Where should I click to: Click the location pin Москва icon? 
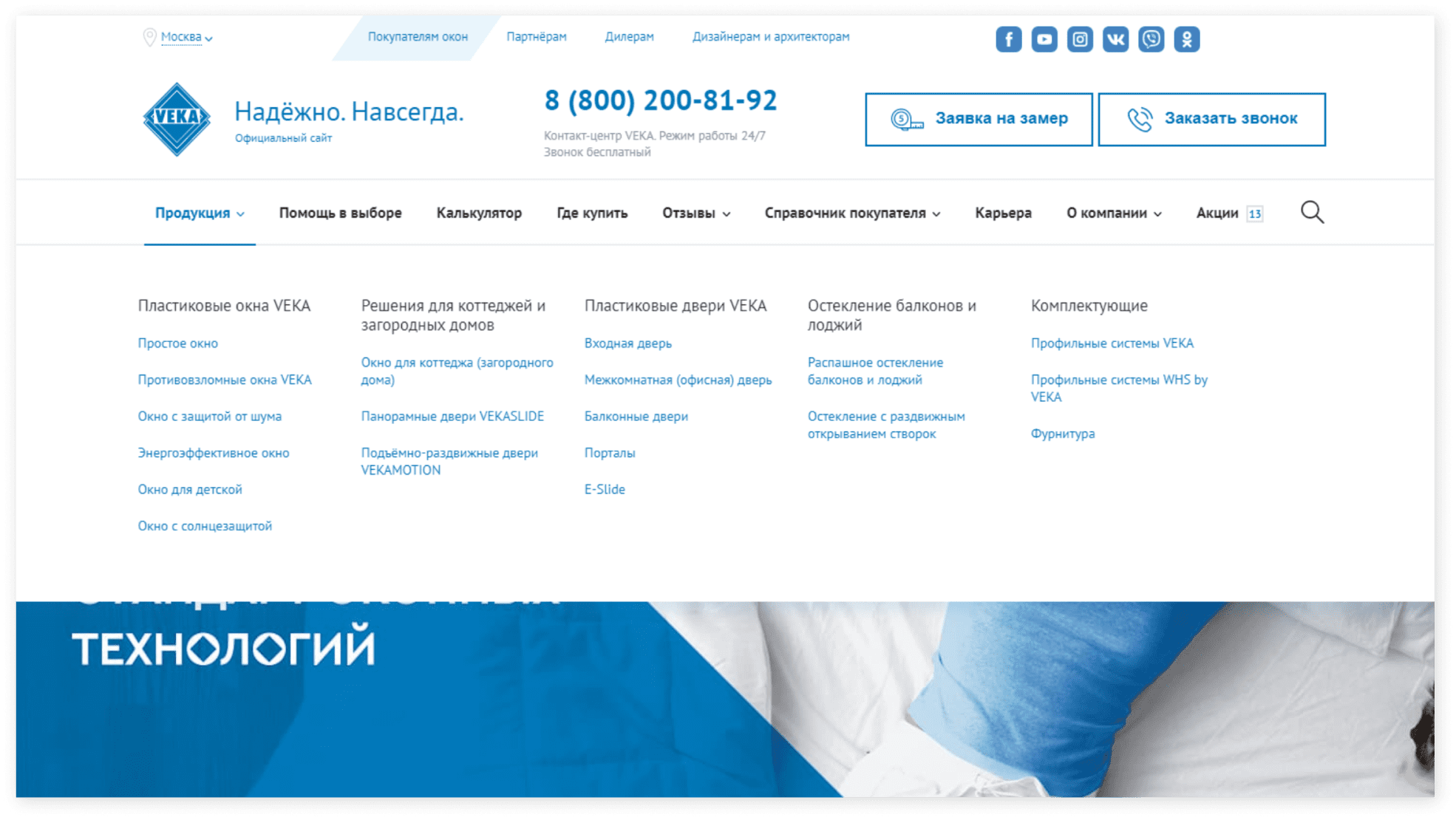click(148, 37)
